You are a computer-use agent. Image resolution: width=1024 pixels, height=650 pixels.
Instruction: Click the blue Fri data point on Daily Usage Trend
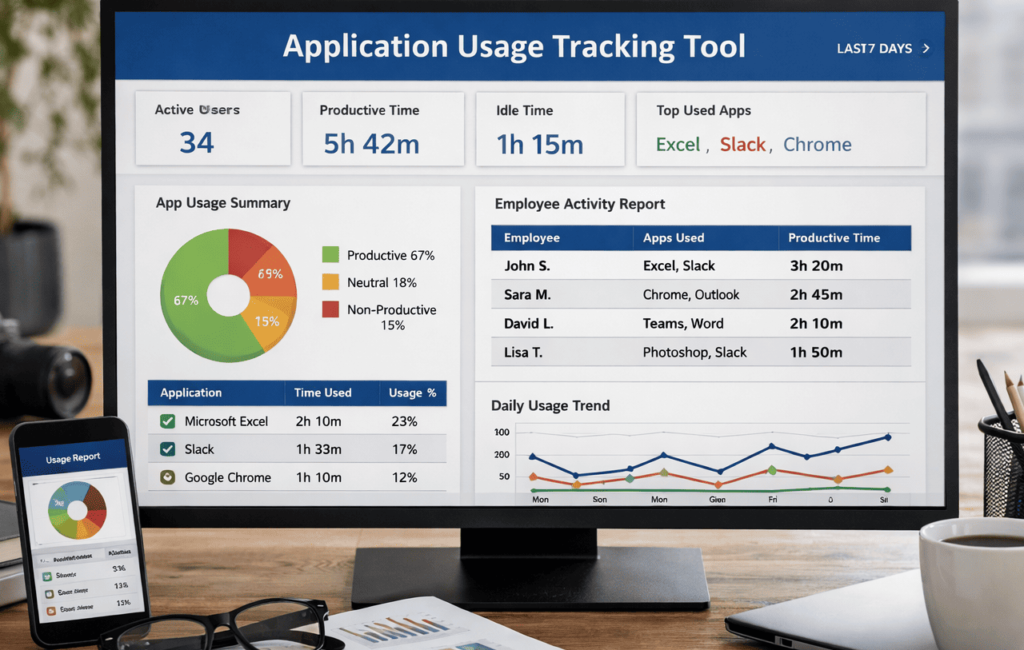pyautogui.click(x=771, y=447)
